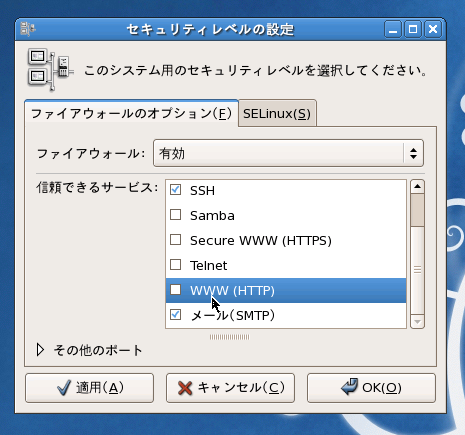The width and height of the screenshot is (465, 435).
Task: Minimize the security level window
Action: [393, 29]
